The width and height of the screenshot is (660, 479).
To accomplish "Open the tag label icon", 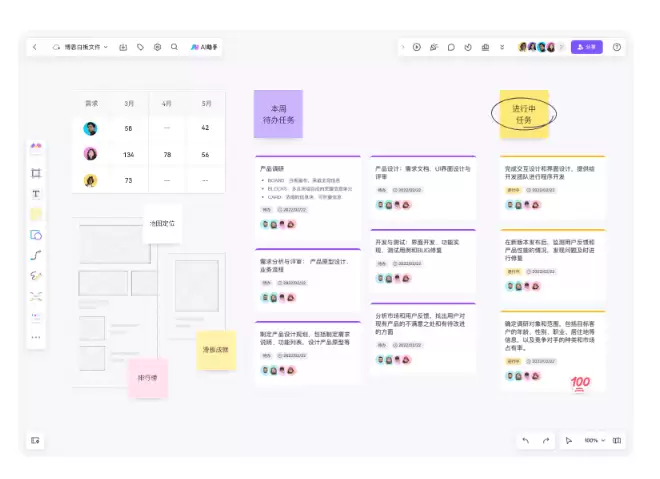I will coord(140,47).
